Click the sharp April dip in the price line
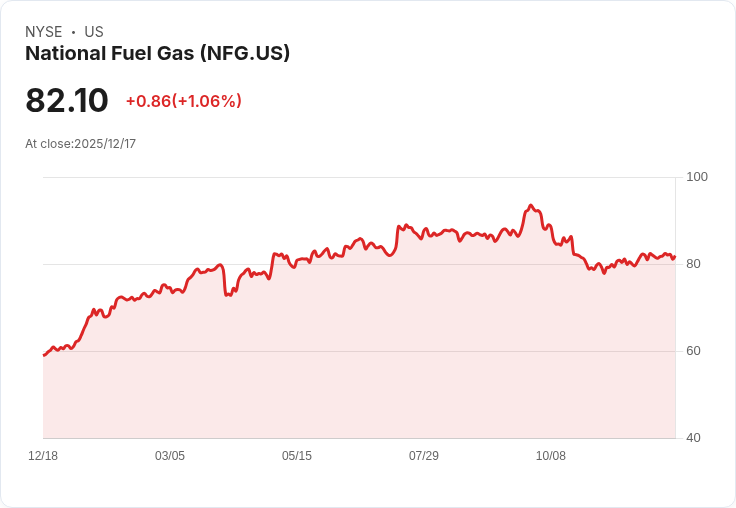This screenshot has height=508, width=736. tap(228, 295)
